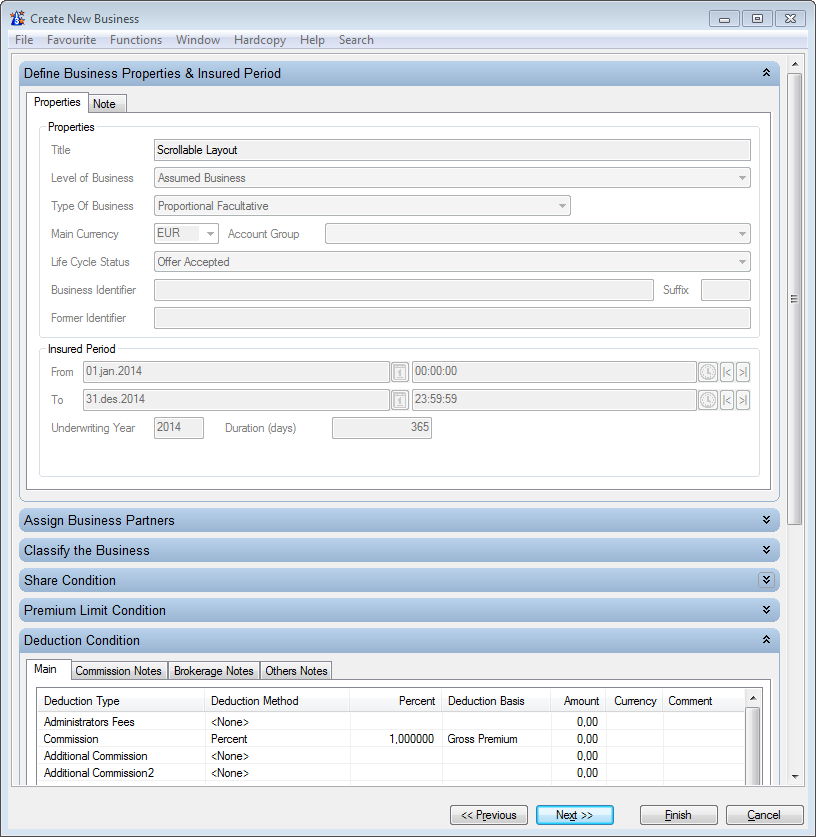The image size is (816, 837).
Task: Click the Next button
Action: coord(574,814)
